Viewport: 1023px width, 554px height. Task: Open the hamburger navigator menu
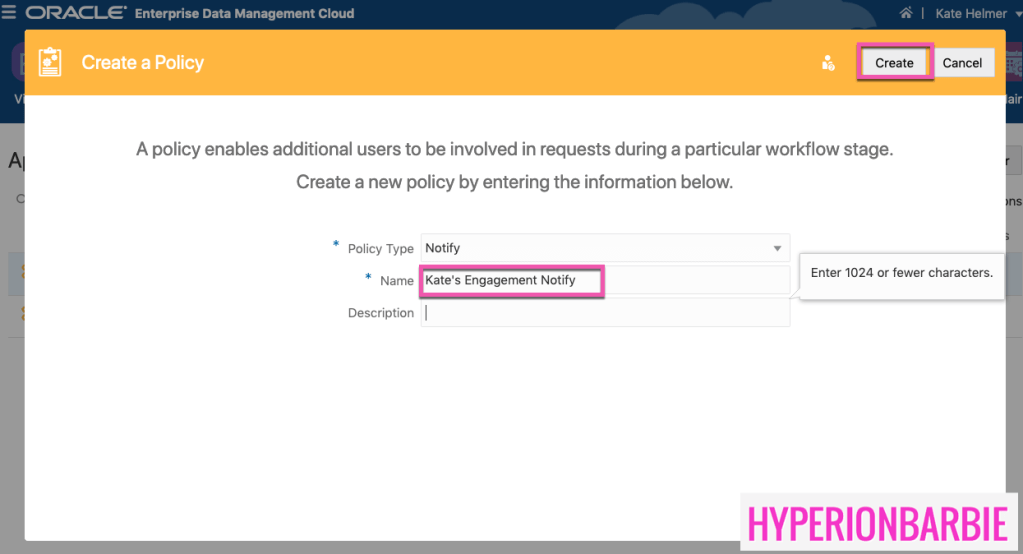tap(10, 13)
